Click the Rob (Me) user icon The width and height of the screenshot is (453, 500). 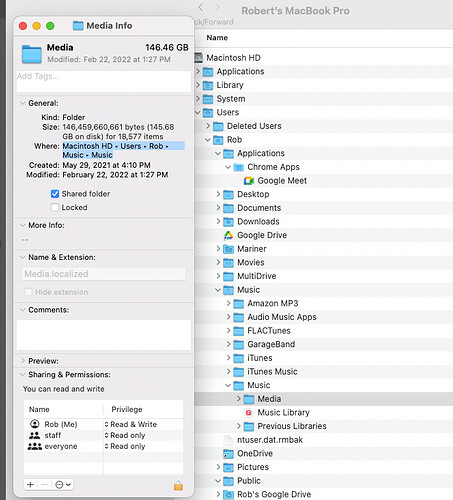(x=35, y=424)
